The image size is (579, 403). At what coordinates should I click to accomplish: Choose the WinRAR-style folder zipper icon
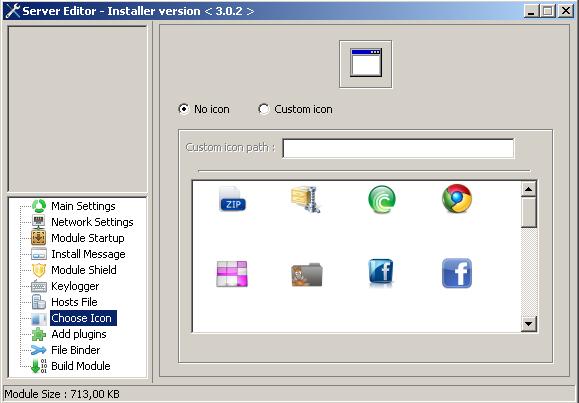click(305, 199)
